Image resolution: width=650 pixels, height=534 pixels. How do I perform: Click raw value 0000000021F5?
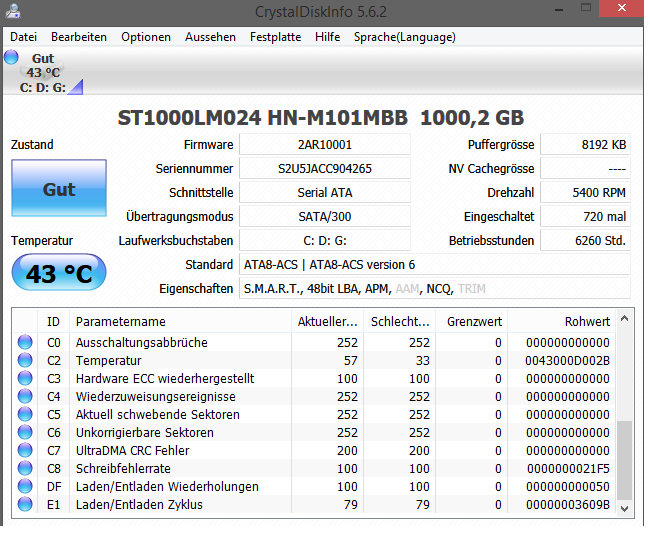click(x=568, y=468)
